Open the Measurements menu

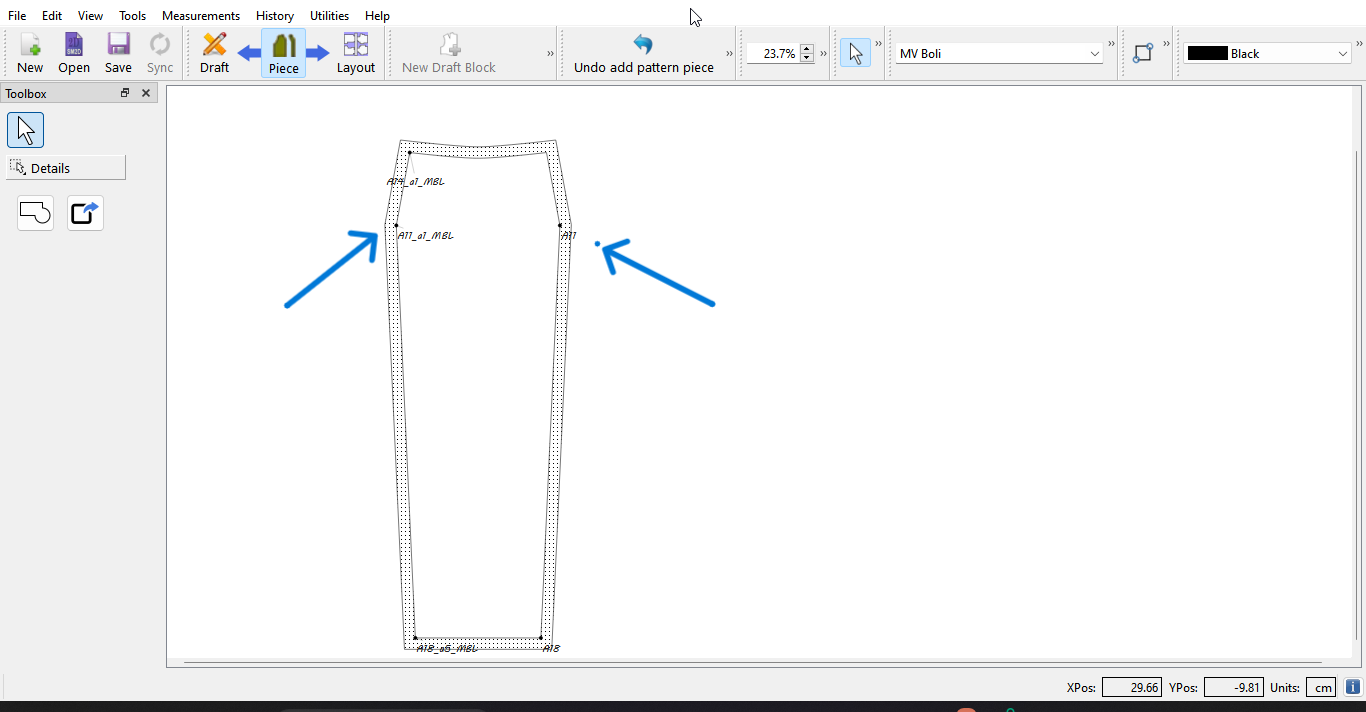tap(201, 16)
